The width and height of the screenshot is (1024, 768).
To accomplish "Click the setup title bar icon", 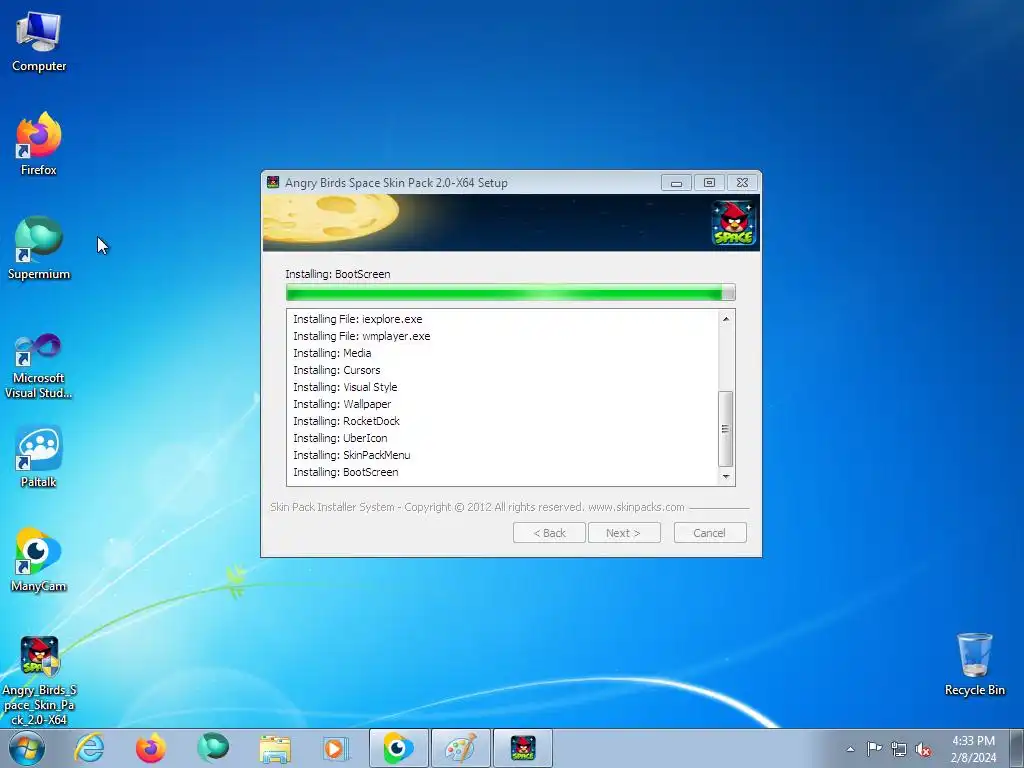I will click(273, 182).
